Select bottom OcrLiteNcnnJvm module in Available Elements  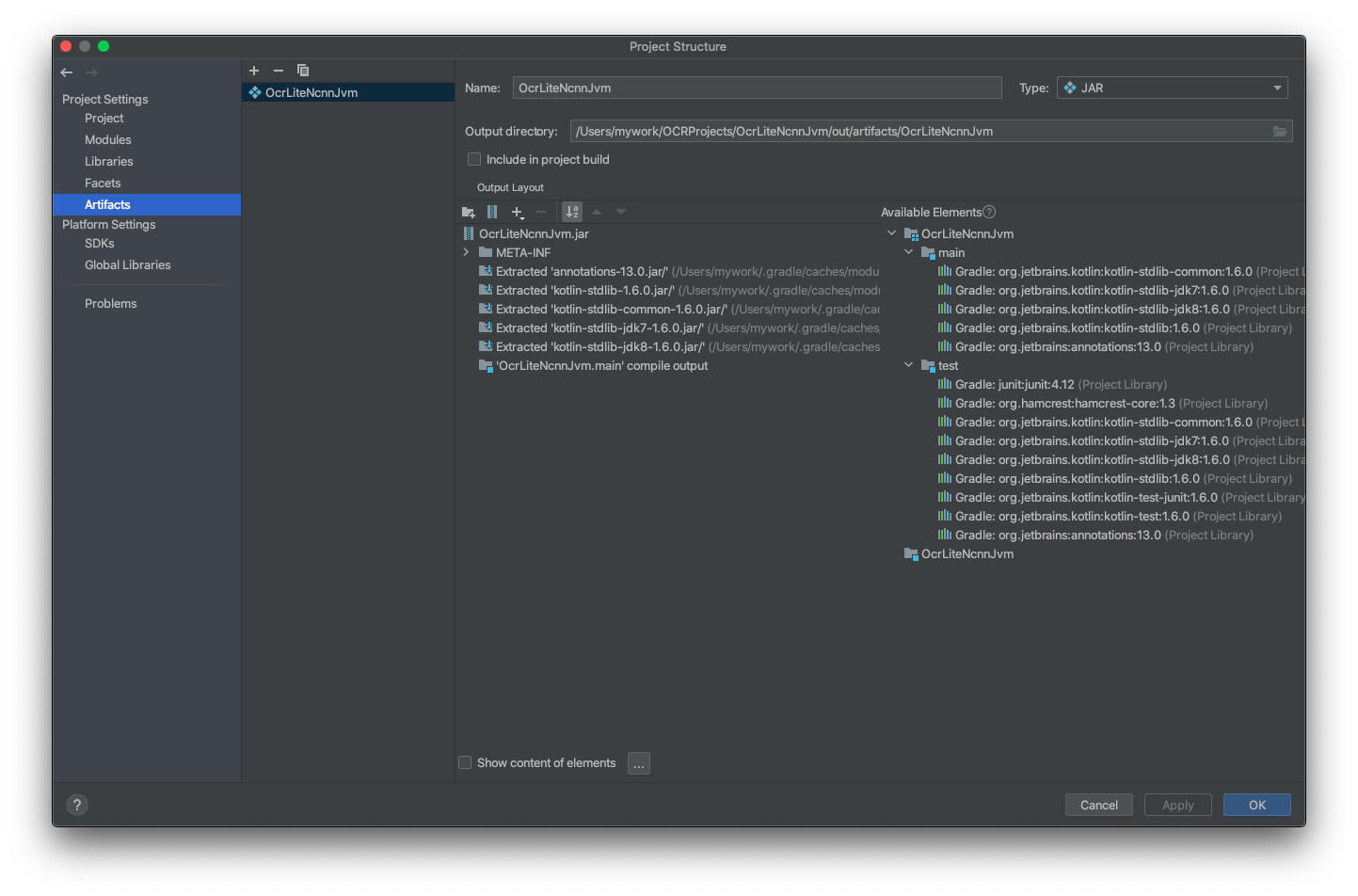click(959, 554)
